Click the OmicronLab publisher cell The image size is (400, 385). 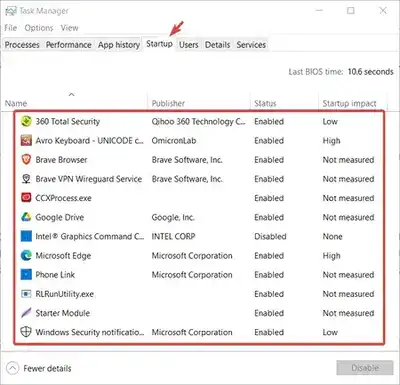(174, 140)
